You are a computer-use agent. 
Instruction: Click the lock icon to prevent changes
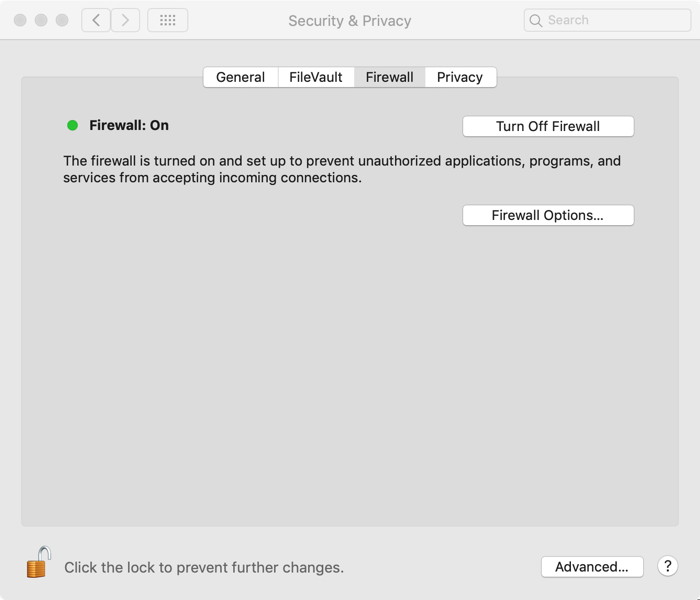click(x=38, y=563)
